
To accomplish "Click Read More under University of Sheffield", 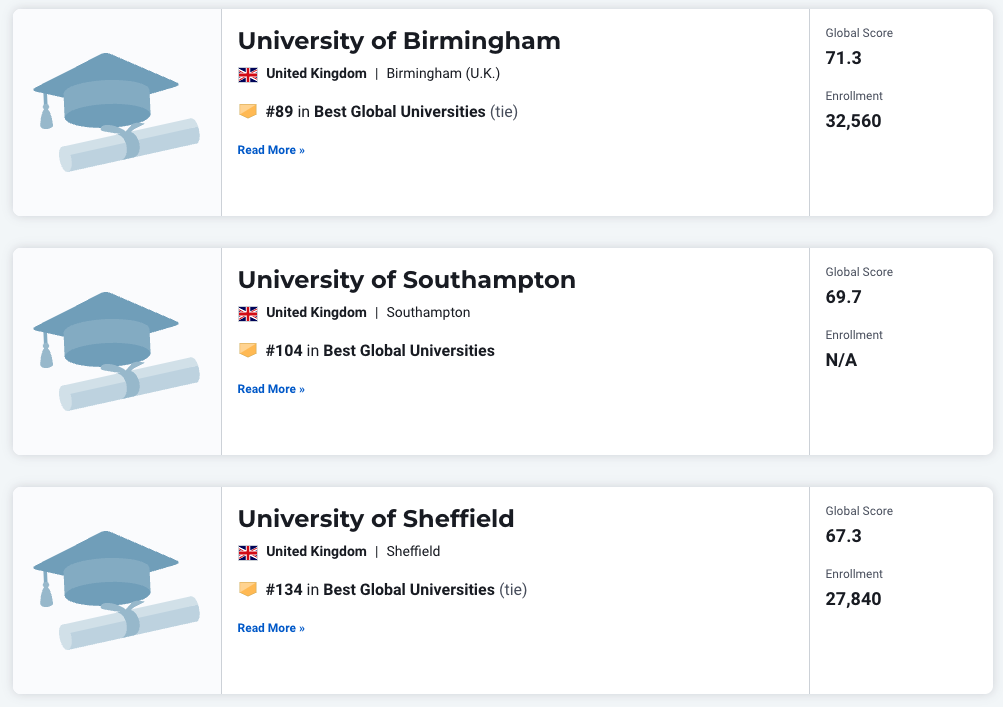I will click(271, 628).
